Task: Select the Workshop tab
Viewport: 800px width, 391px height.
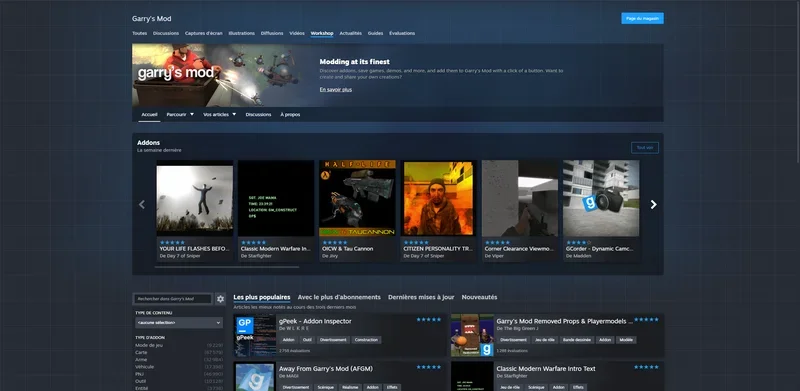Action: [x=322, y=33]
